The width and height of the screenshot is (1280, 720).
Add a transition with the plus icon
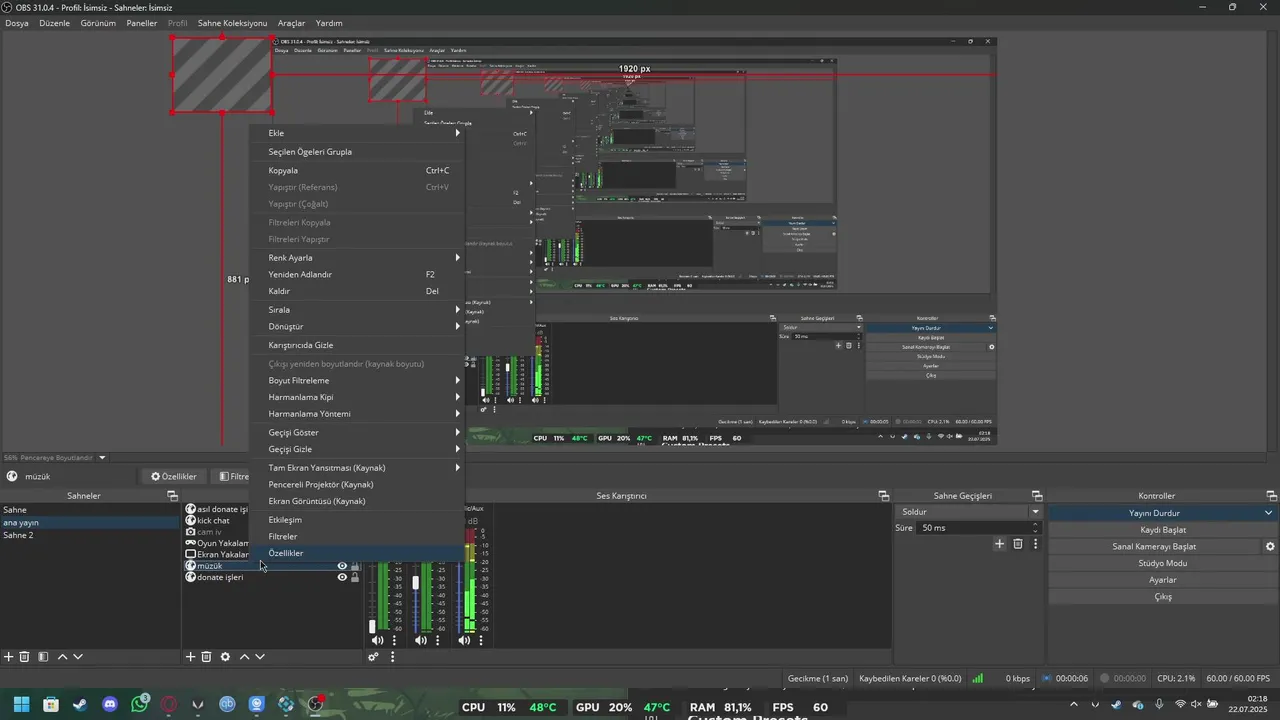[x=999, y=544]
